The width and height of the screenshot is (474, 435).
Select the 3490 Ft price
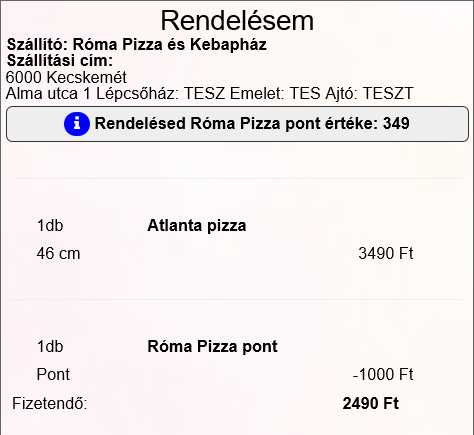386,253
